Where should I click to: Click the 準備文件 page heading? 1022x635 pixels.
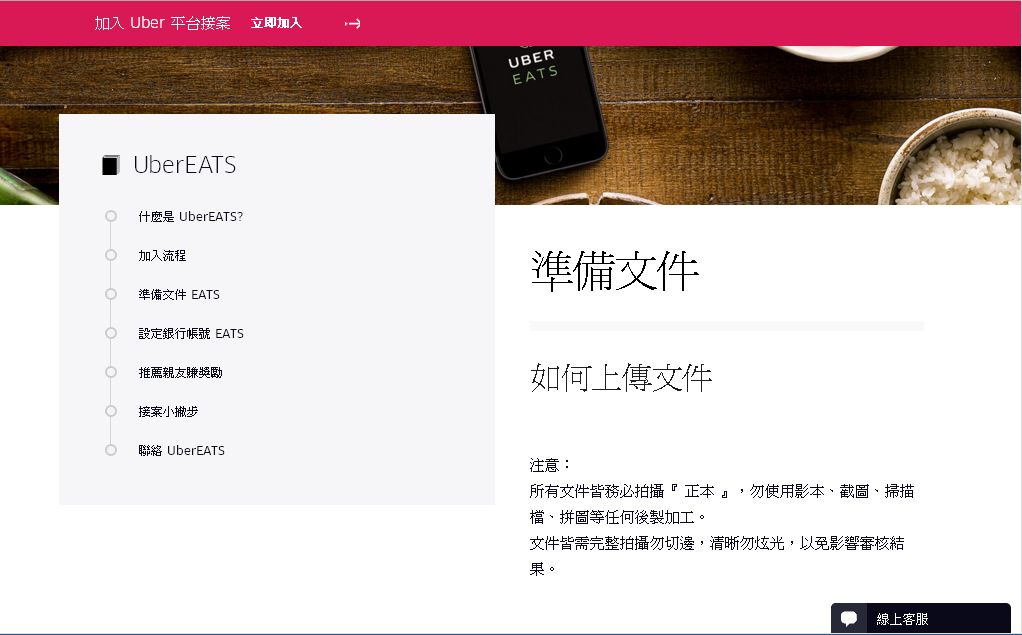(615, 271)
